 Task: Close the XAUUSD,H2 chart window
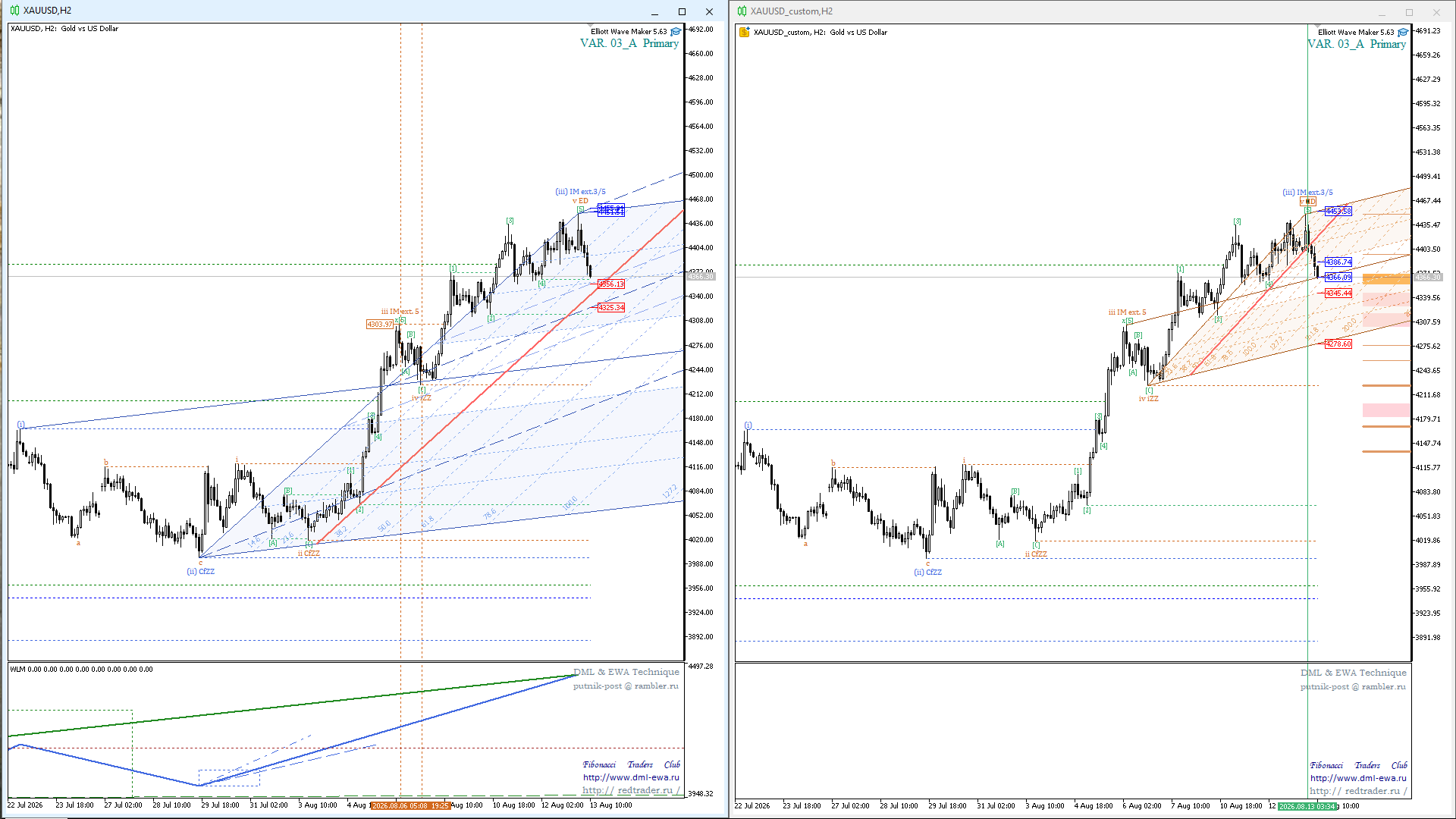pos(709,11)
